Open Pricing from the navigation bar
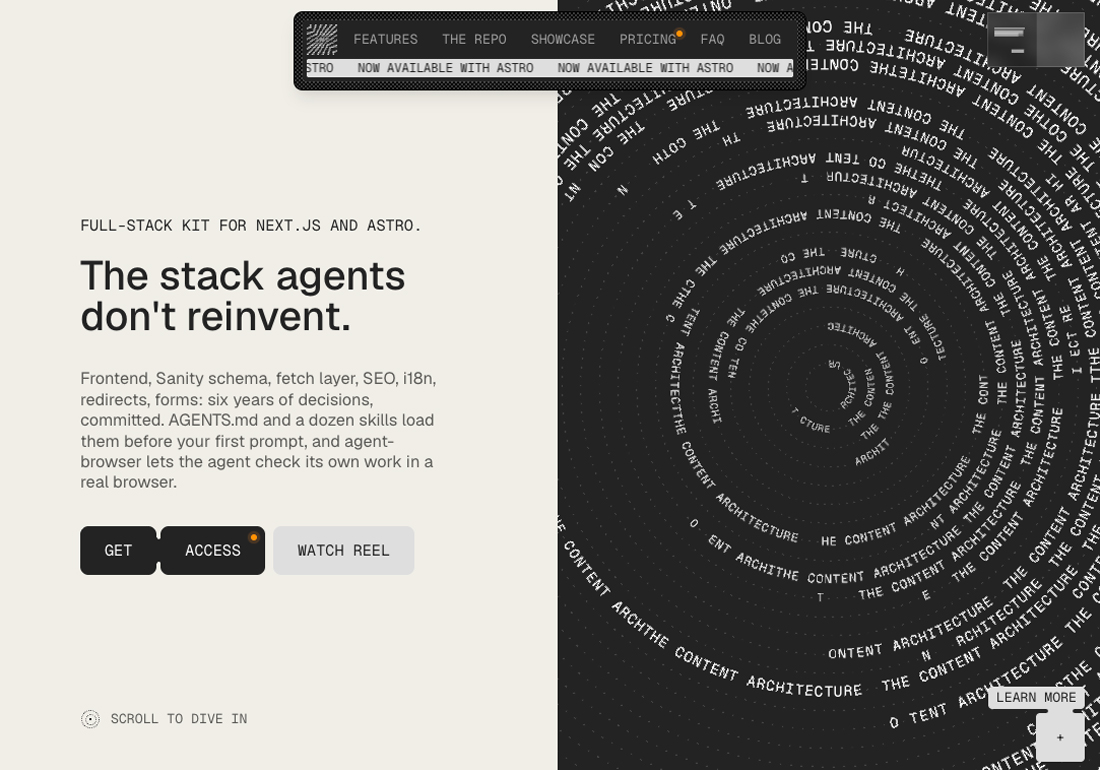Screen dimensions: 1100x770 [x=648, y=40]
